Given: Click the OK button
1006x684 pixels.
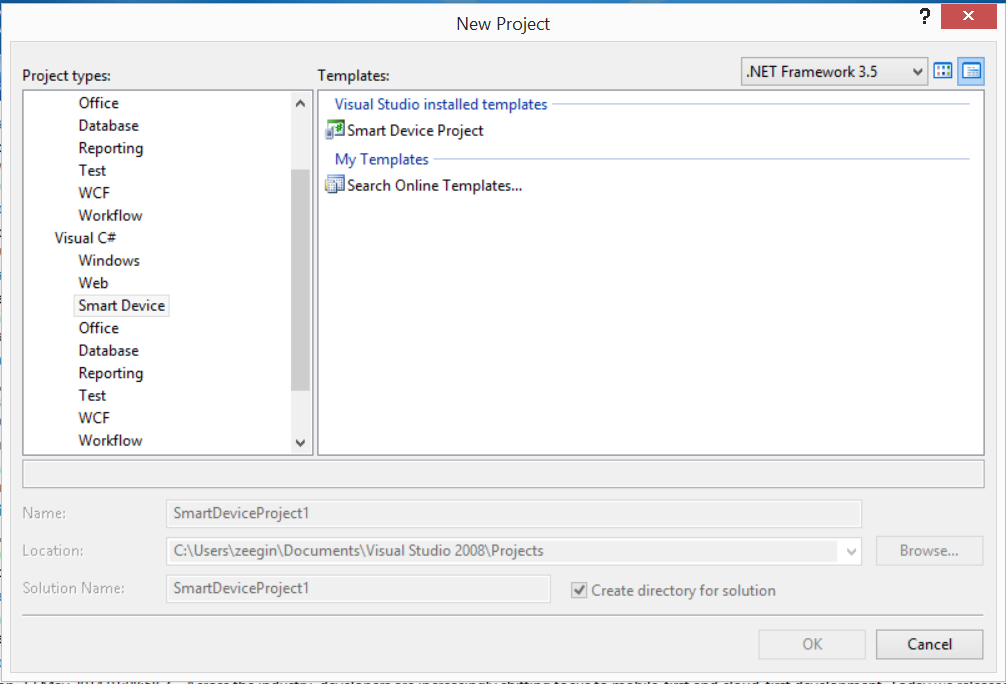Looking at the screenshot, I should pyautogui.click(x=812, y=644).
